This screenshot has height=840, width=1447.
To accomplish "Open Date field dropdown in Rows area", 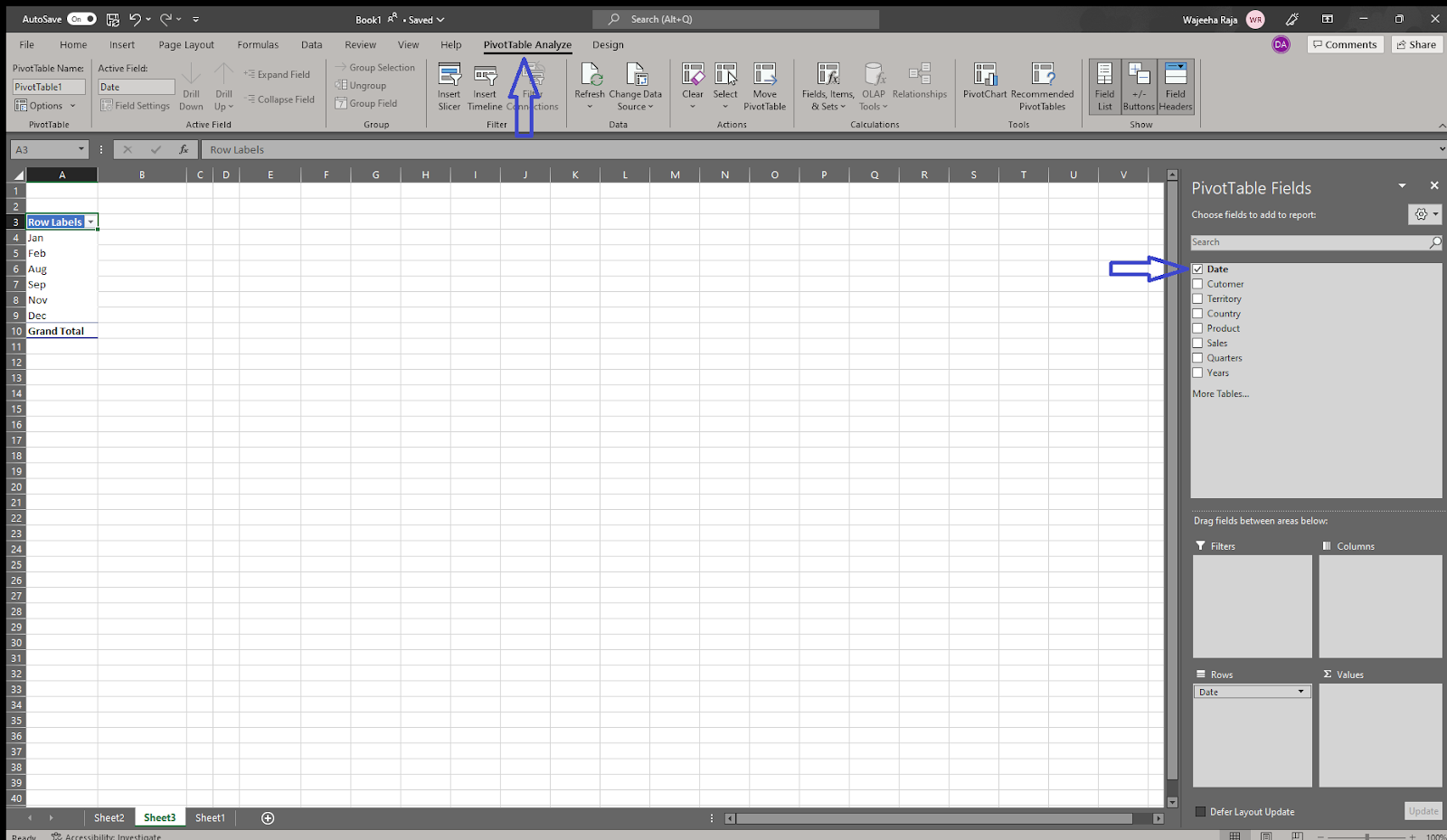I will (1300, 692).
